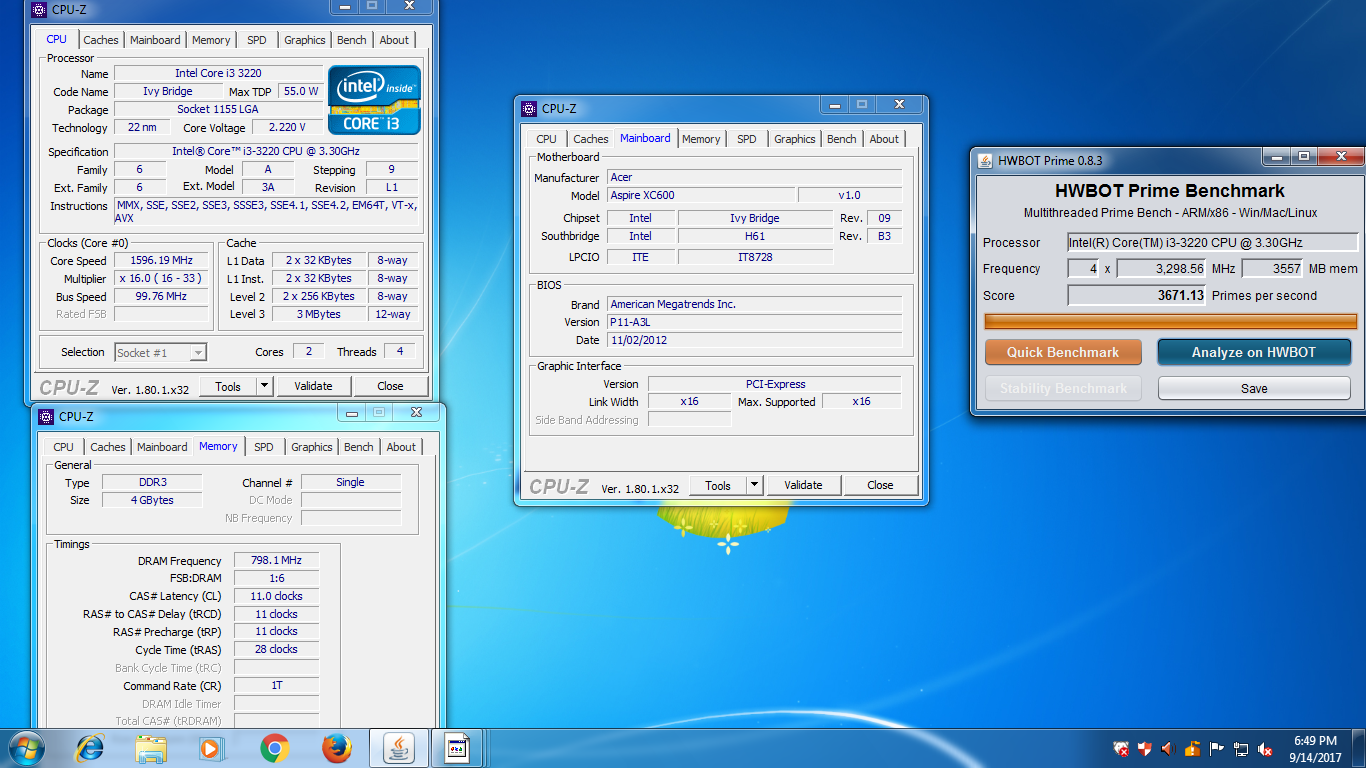
Task: Open Windows Media Player from taskbar
Action: click(211, 748)
